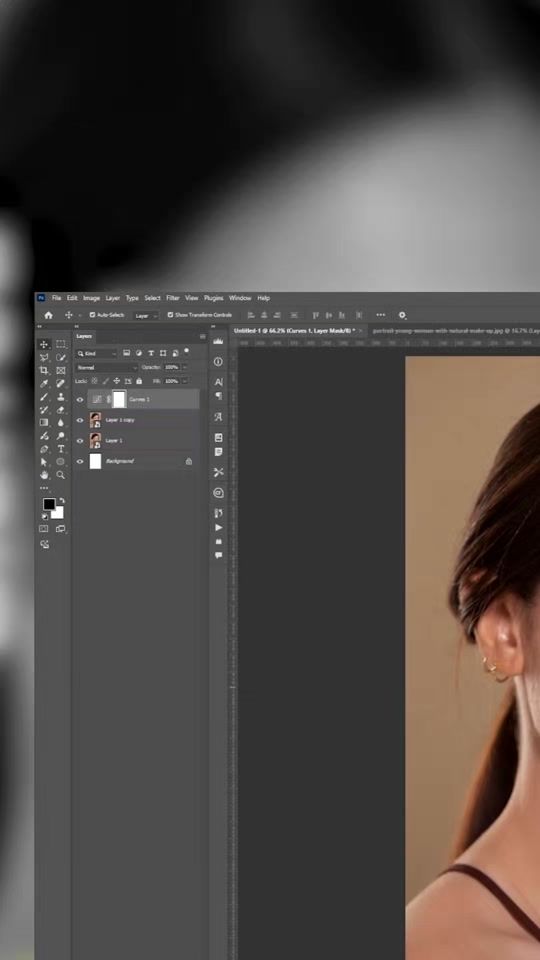The width and height of the screenshot is (540, 960).
Task: Open the Actions panel play icon
Action: pyautogui.click(x=218, y=527)
